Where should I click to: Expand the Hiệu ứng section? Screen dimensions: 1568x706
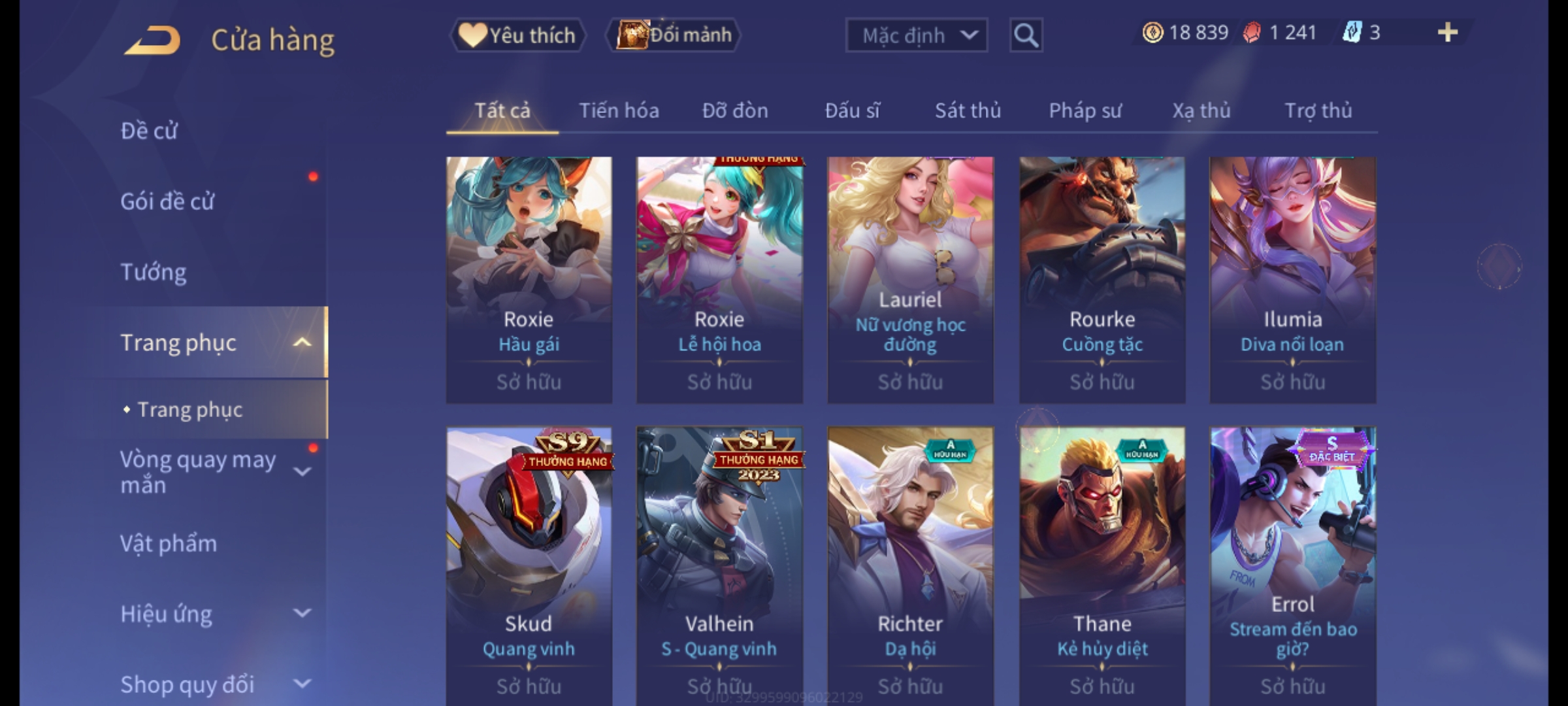302,613
